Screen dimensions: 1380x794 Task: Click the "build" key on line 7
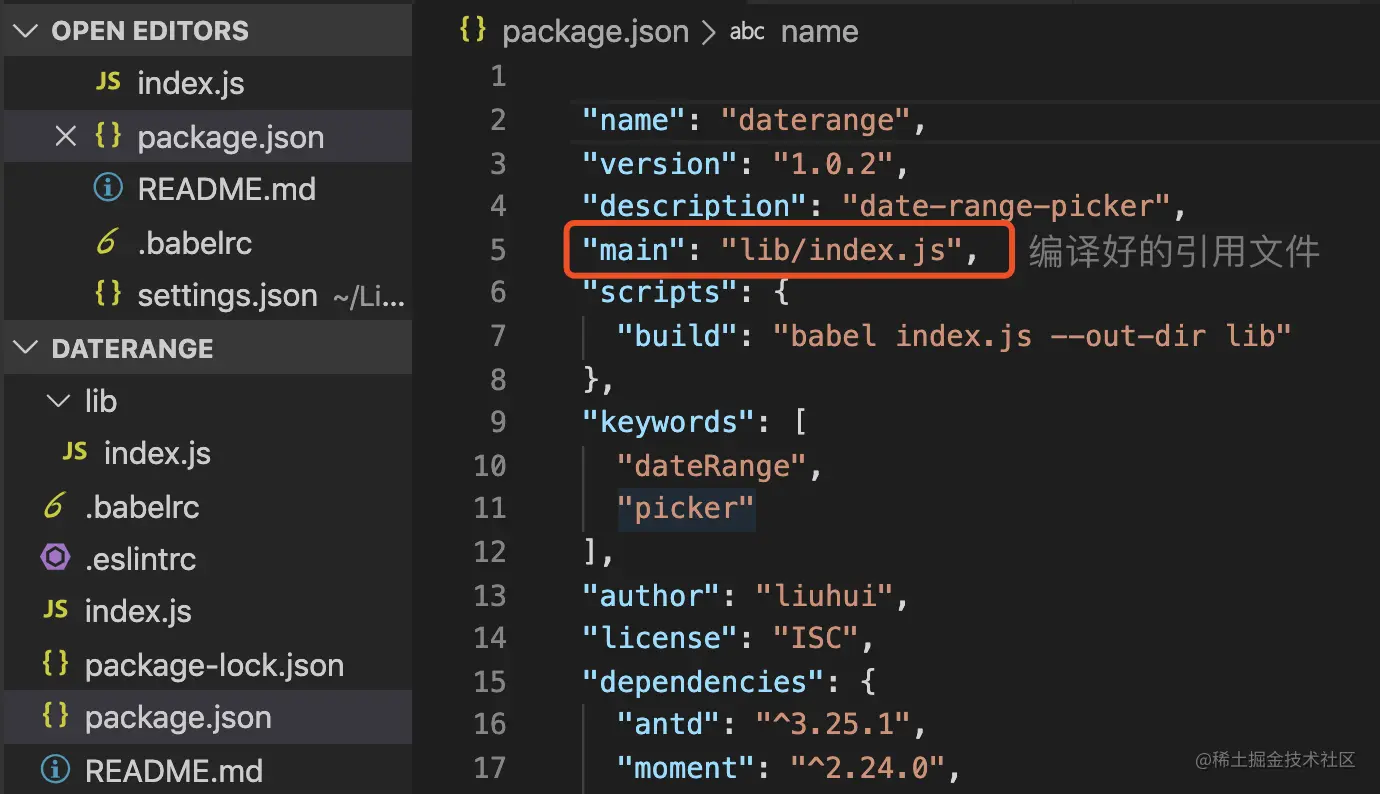click(677, 335)
